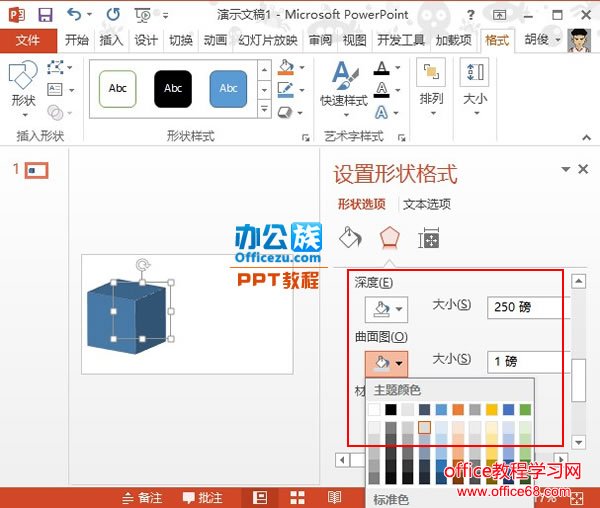The image size is (600, 508).
Task: Click the Text Effects glowing A icon
Action: coord(381,112)
